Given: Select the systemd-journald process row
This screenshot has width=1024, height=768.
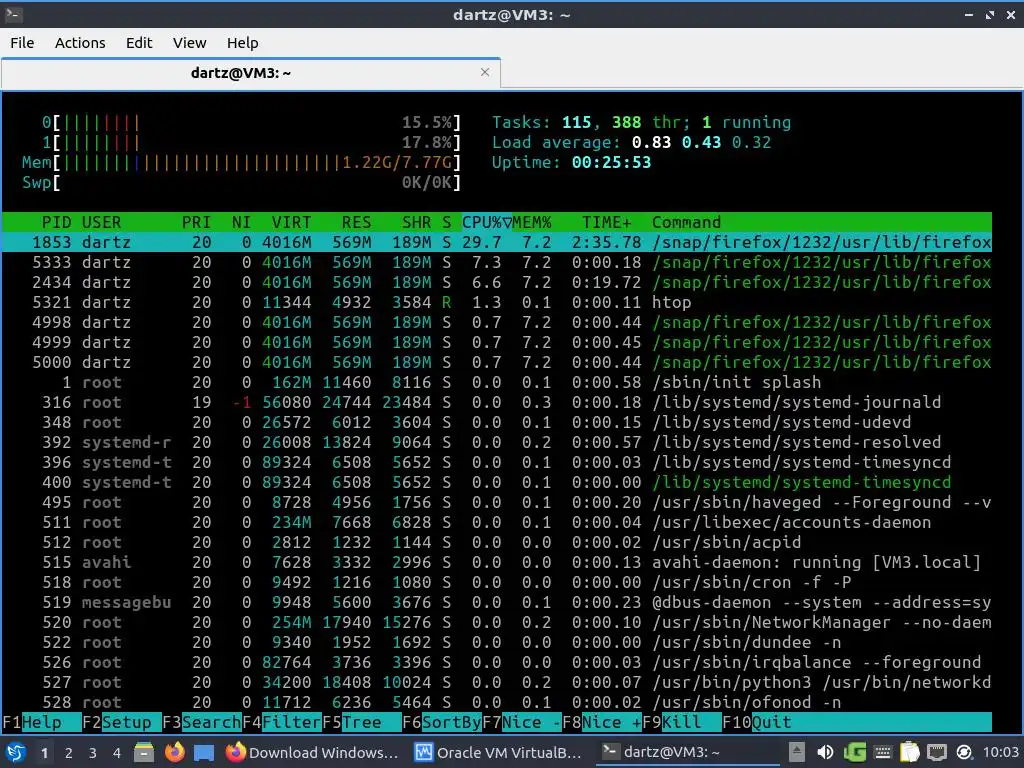Looking at the screenshot, I should click(x=496, y=402).
